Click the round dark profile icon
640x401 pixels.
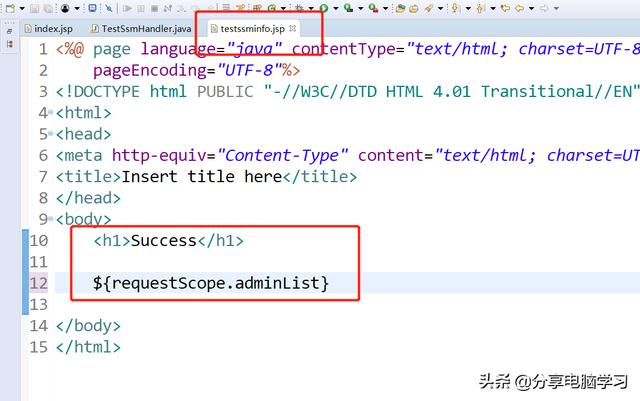[65, 8]
